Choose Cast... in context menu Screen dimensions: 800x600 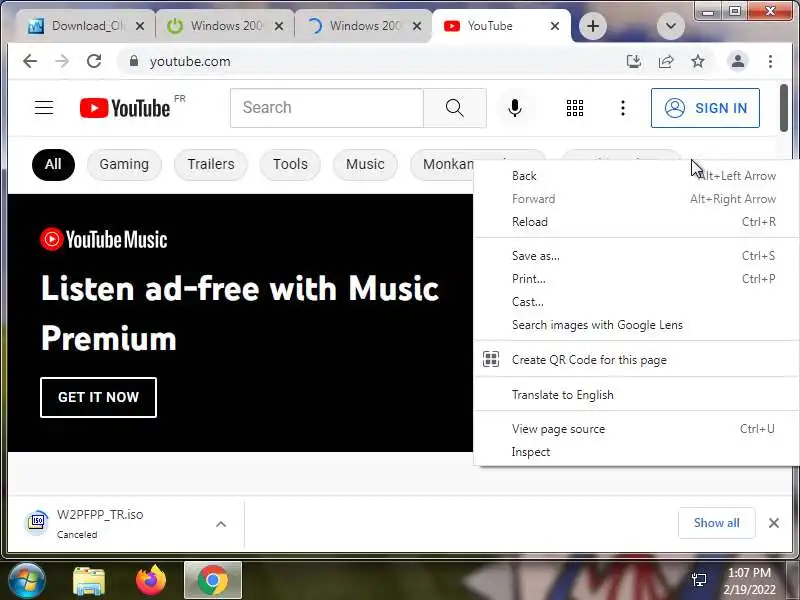636,302
